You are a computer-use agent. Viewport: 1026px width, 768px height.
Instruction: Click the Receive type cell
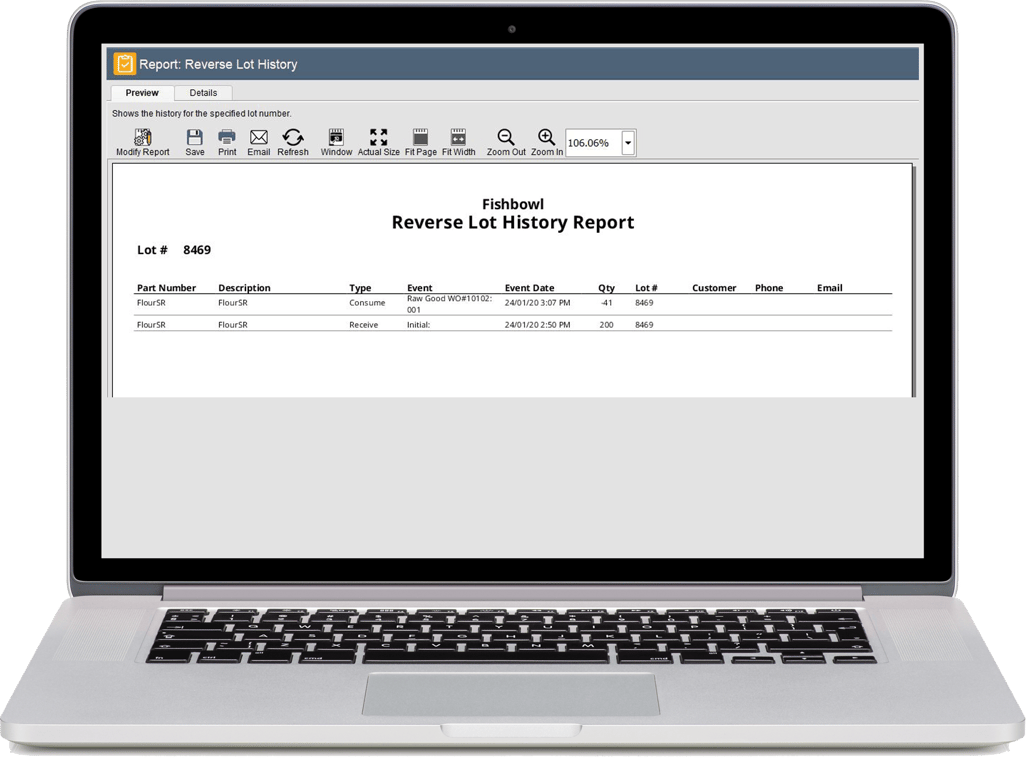click(x=363, y=324)
